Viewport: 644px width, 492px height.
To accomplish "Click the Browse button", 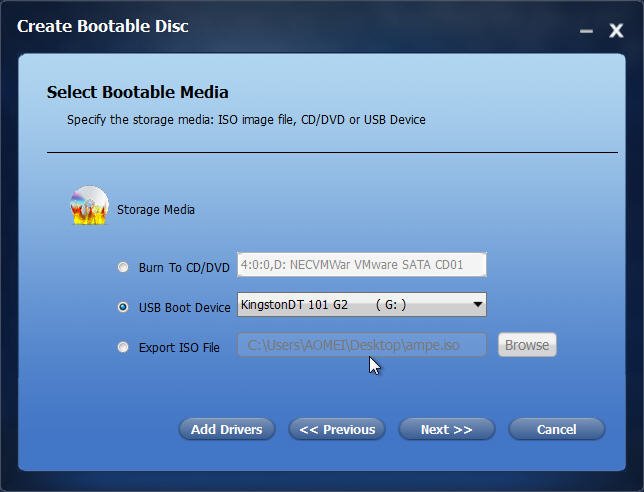I will 527,345.
